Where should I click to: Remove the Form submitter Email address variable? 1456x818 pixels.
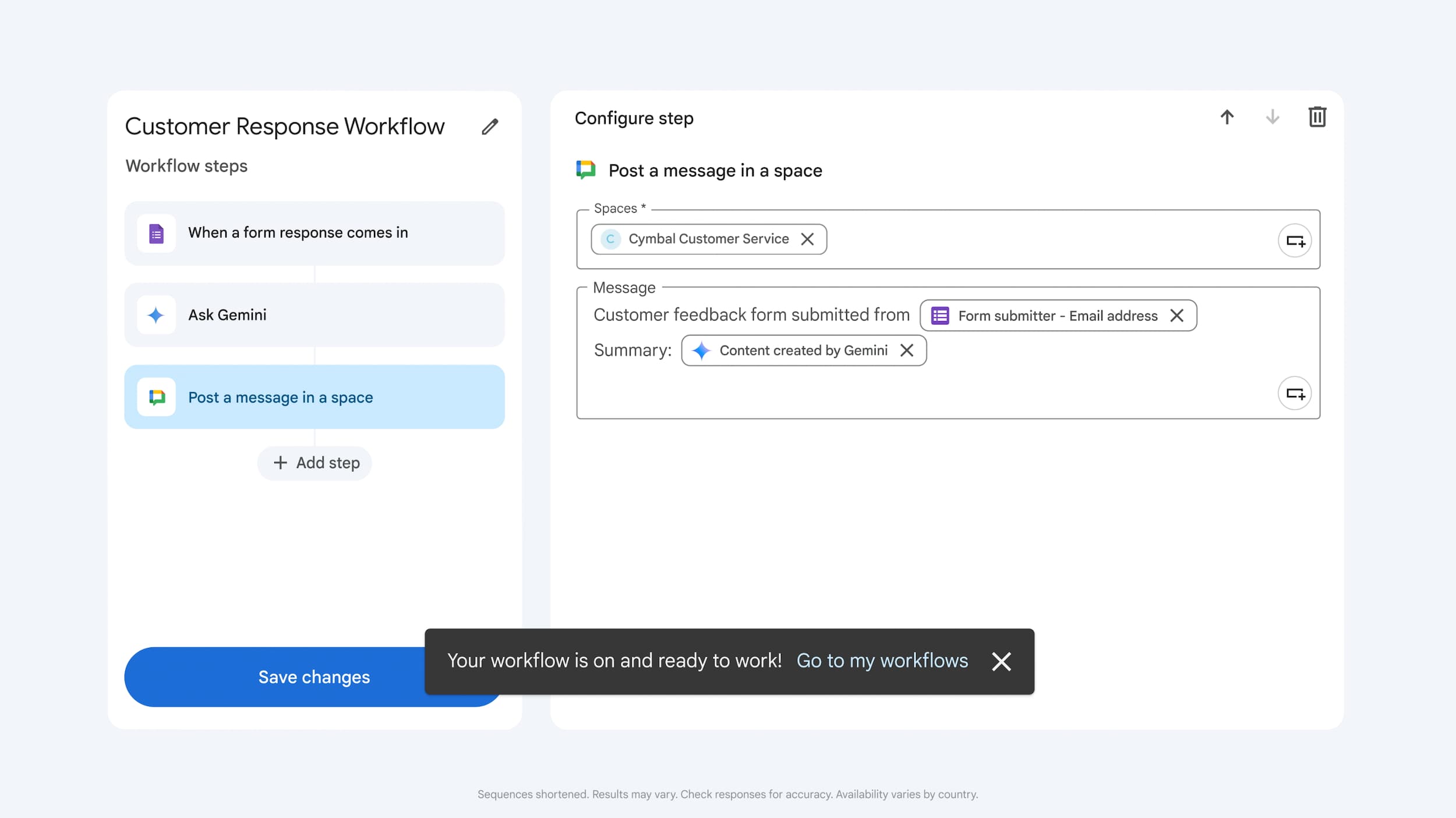point(1177,315)
